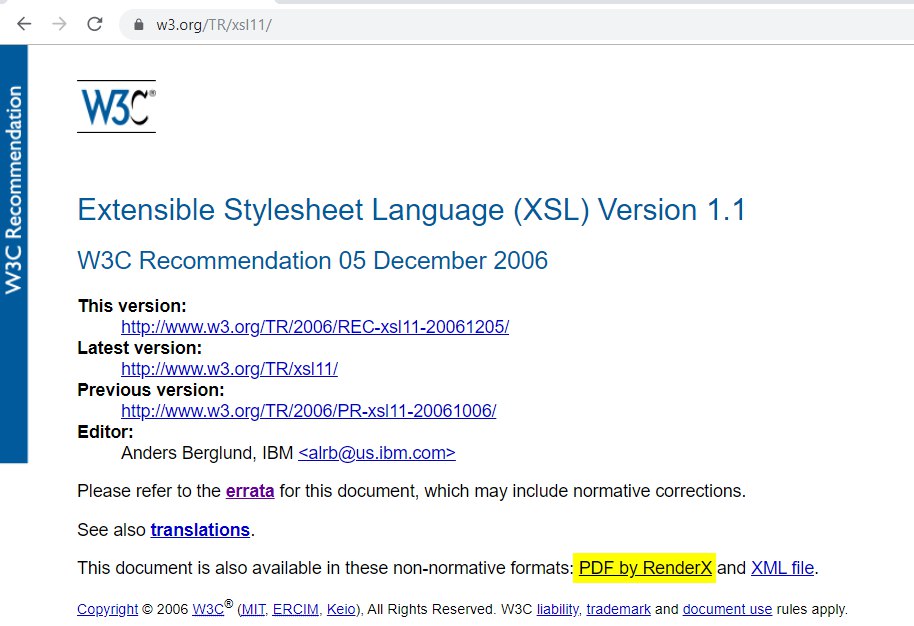Click the alrb@us.ibm.com email link

tap(377, 453)
